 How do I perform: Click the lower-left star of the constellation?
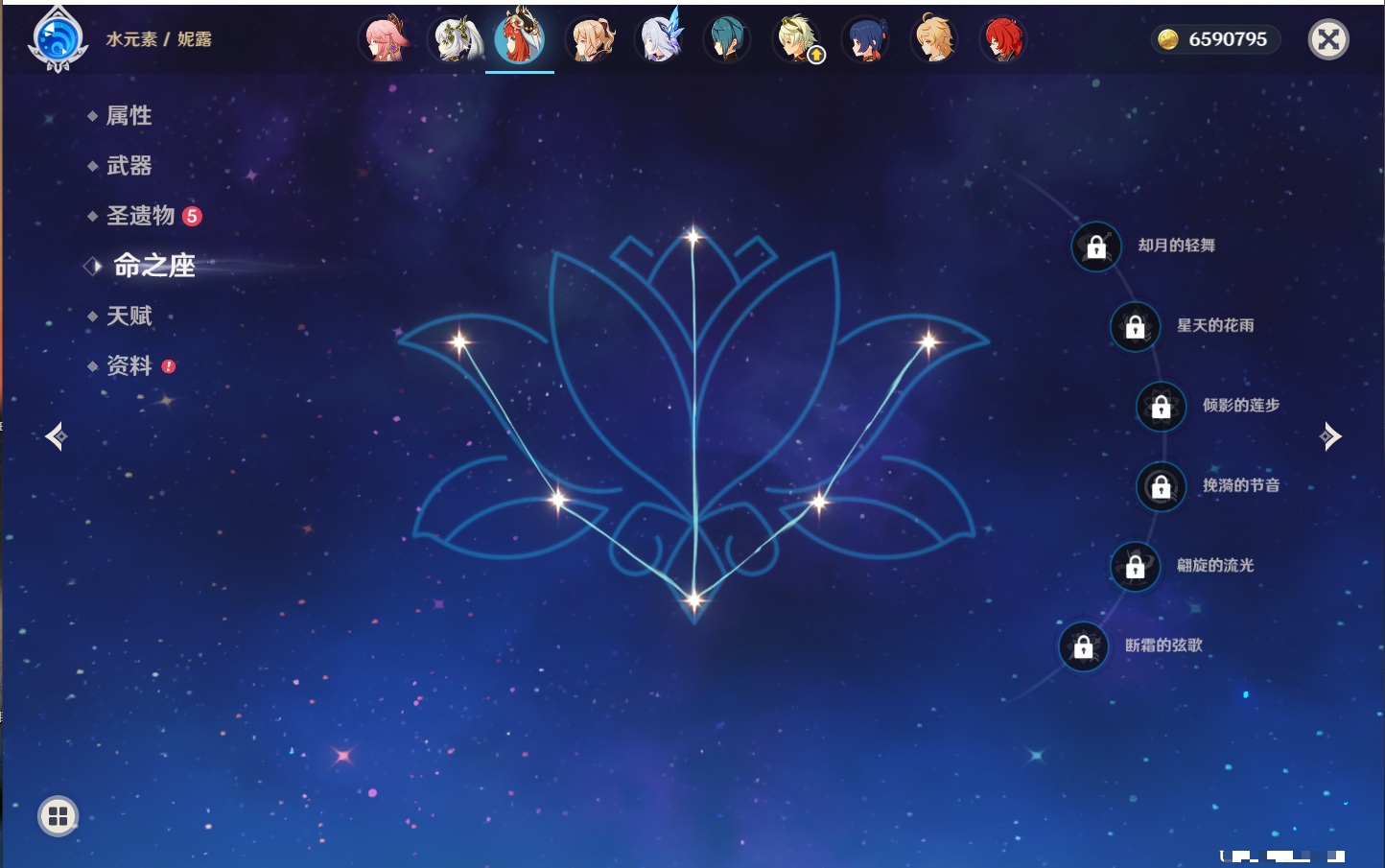point(558,499)
